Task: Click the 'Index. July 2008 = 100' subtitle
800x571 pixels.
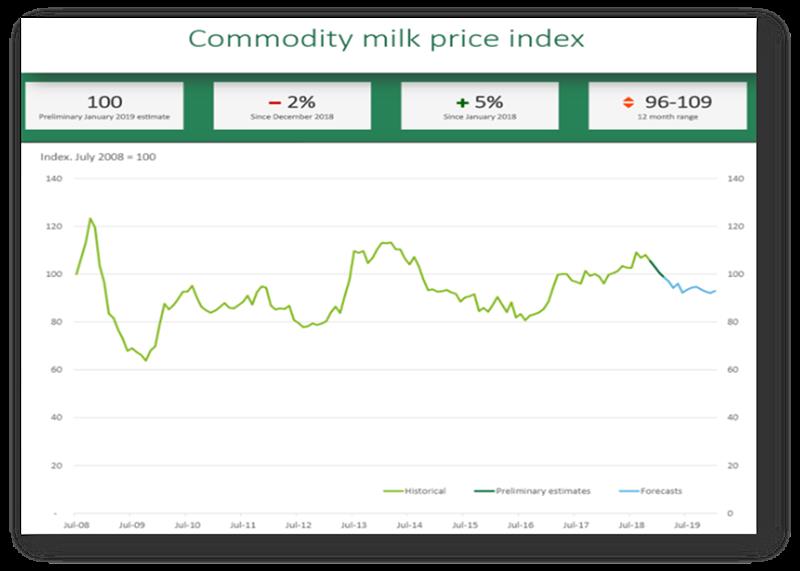Action: [x=98, y=157]
